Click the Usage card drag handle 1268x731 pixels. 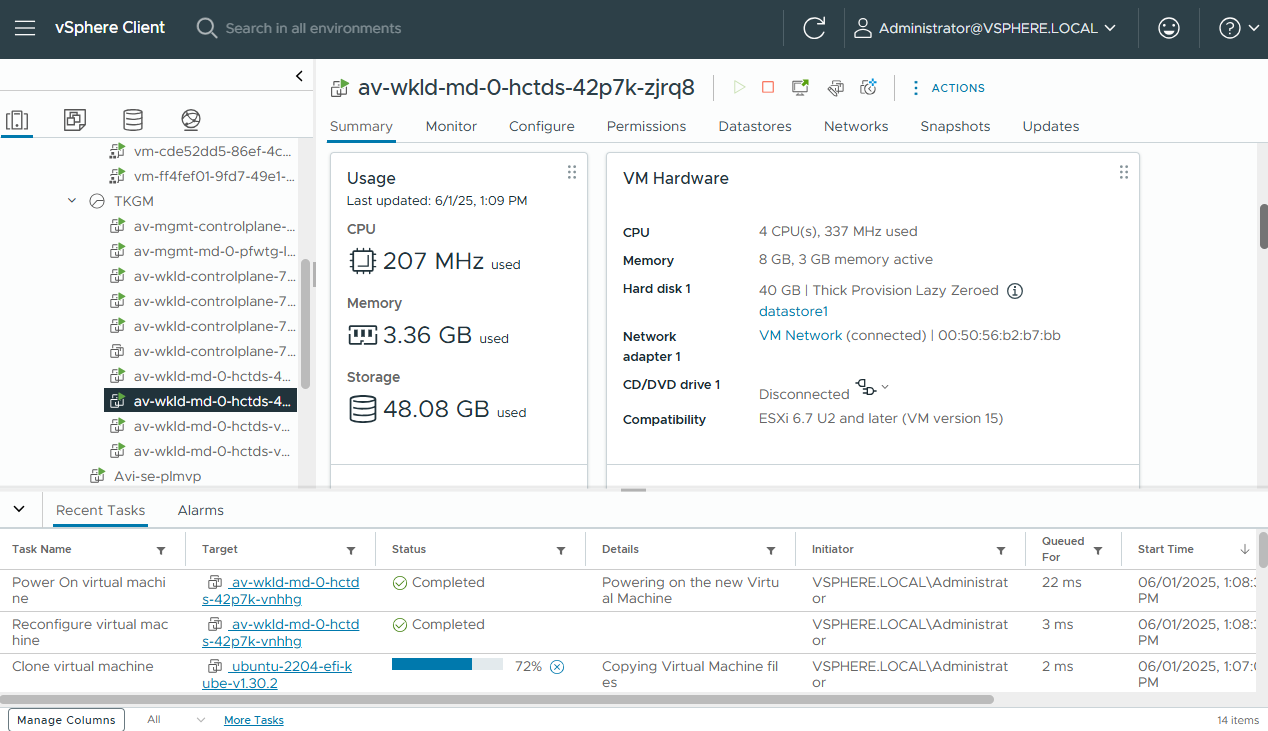pos(572,172)
